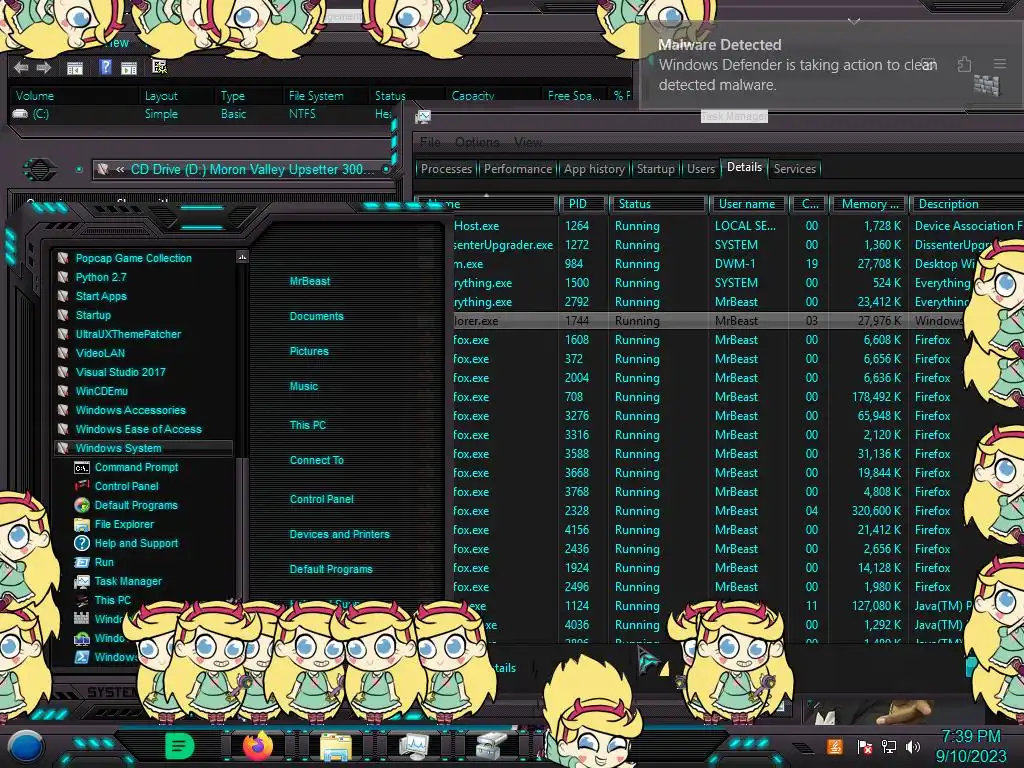Image resolution: width=1024 pixels, height=768 pixels.
Task: Expand the VideoLAN folder
Action: click(100, 353)
